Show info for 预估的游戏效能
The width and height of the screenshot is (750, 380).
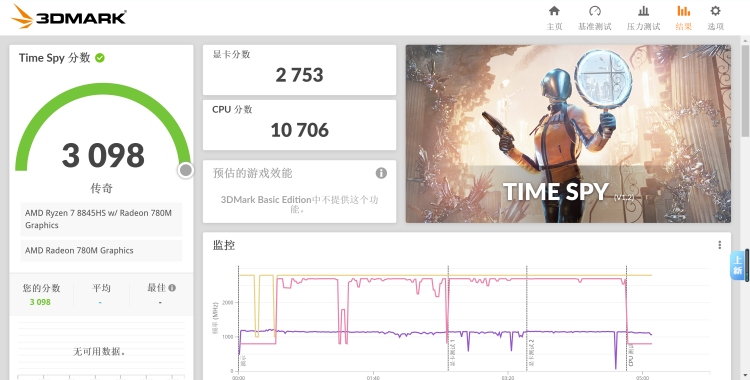(x=381, y=173)
